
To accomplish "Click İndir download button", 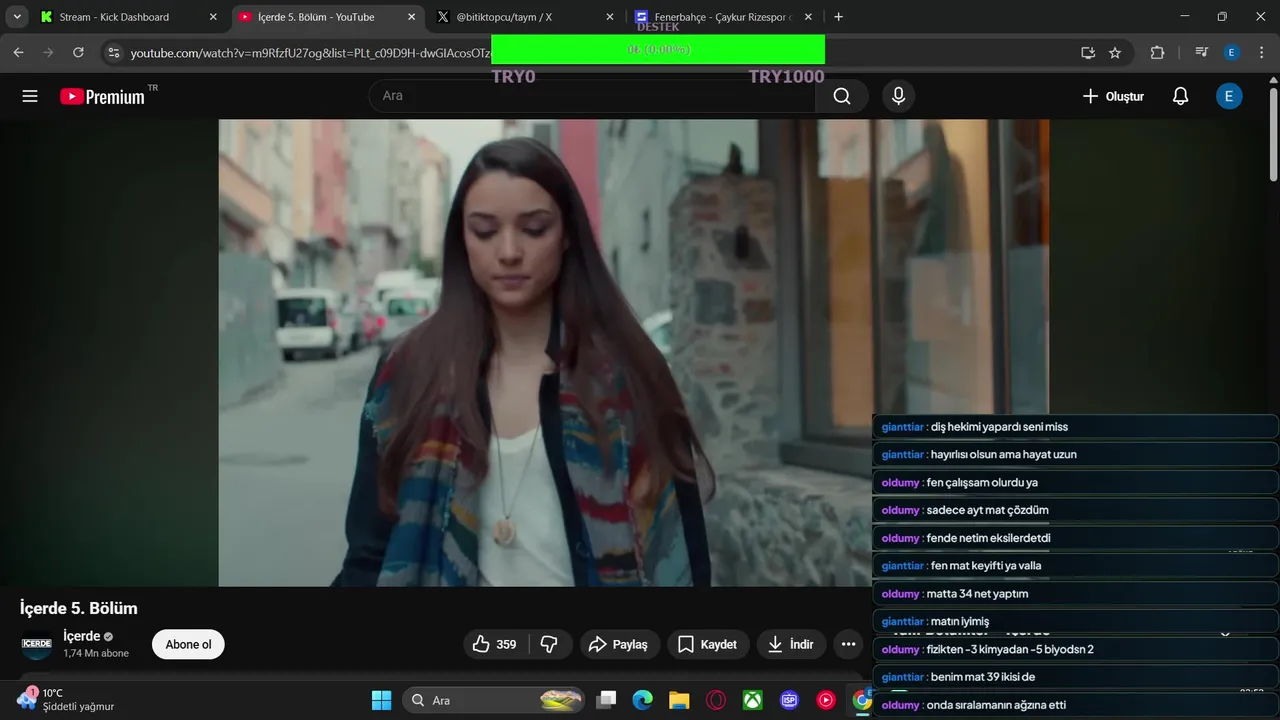I will point(791,645).
